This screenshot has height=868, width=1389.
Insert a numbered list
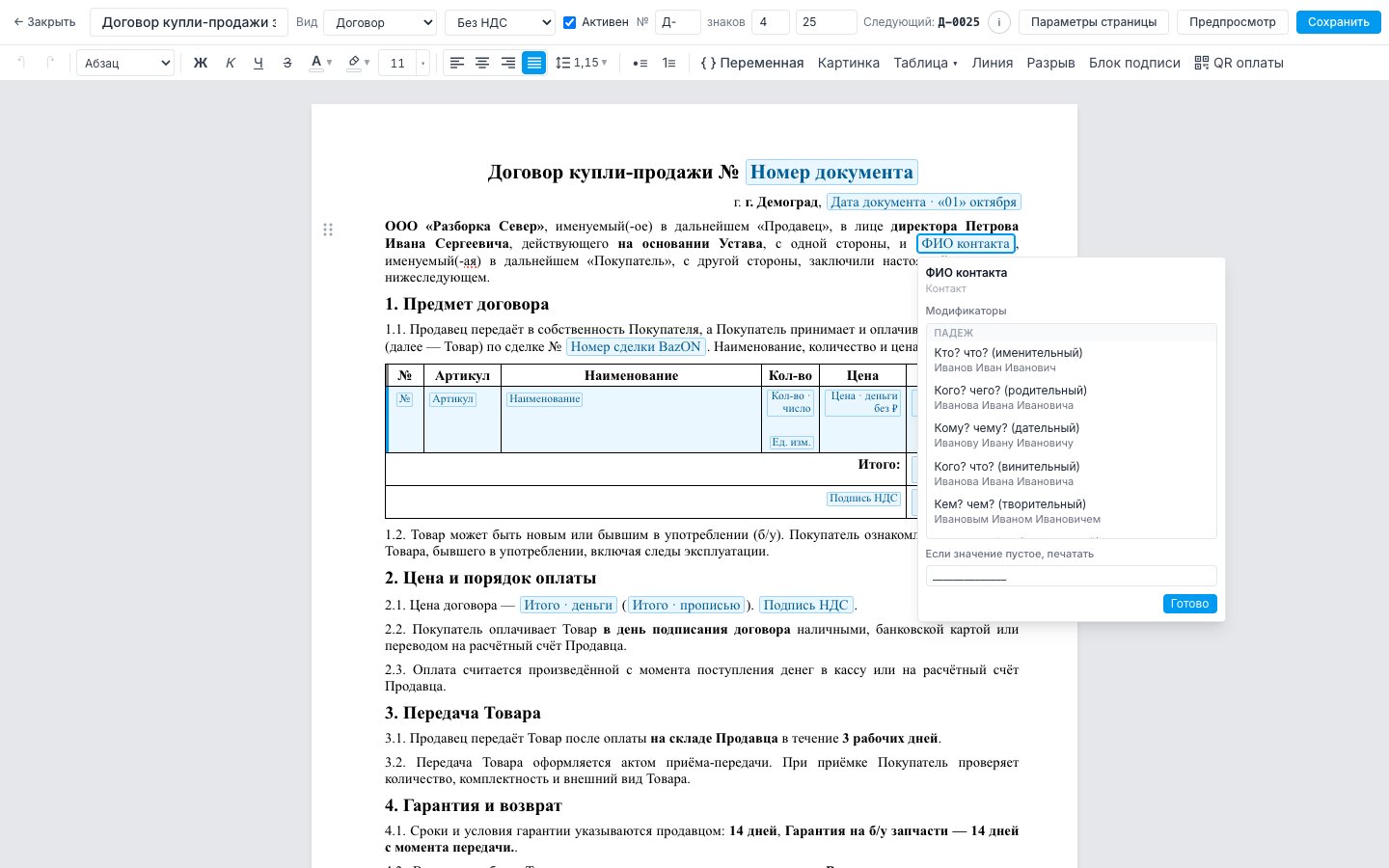click(668, 63)
